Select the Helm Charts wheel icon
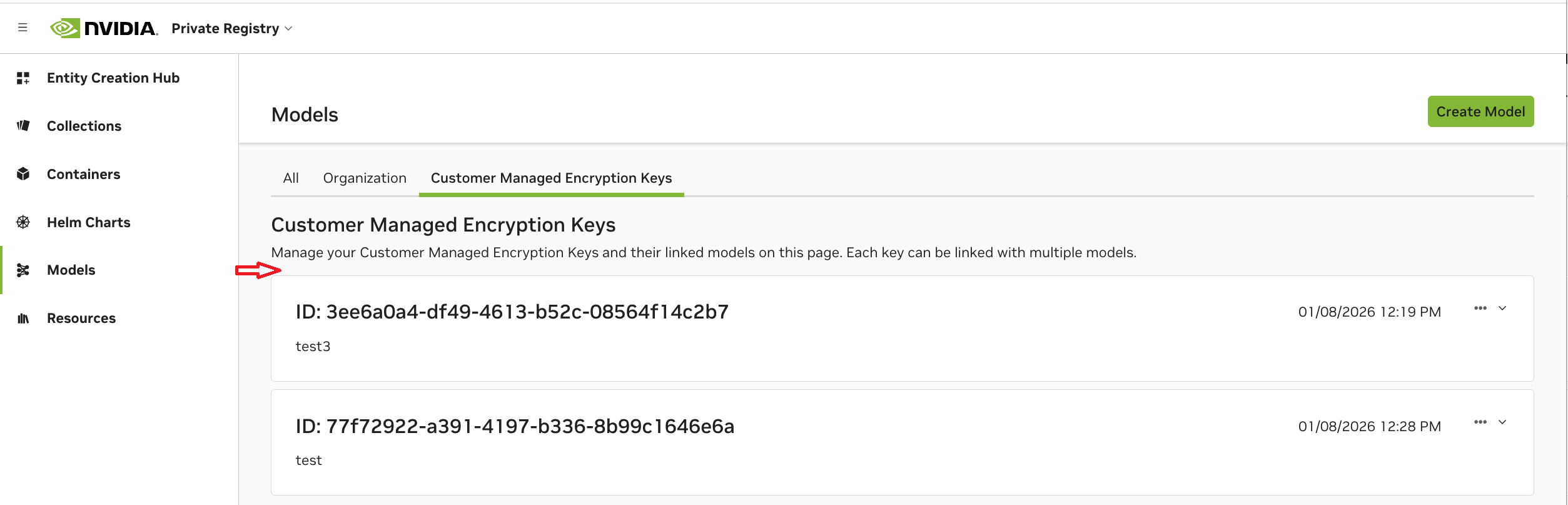The image size is (1568, 505). click(x=23, y=222)
